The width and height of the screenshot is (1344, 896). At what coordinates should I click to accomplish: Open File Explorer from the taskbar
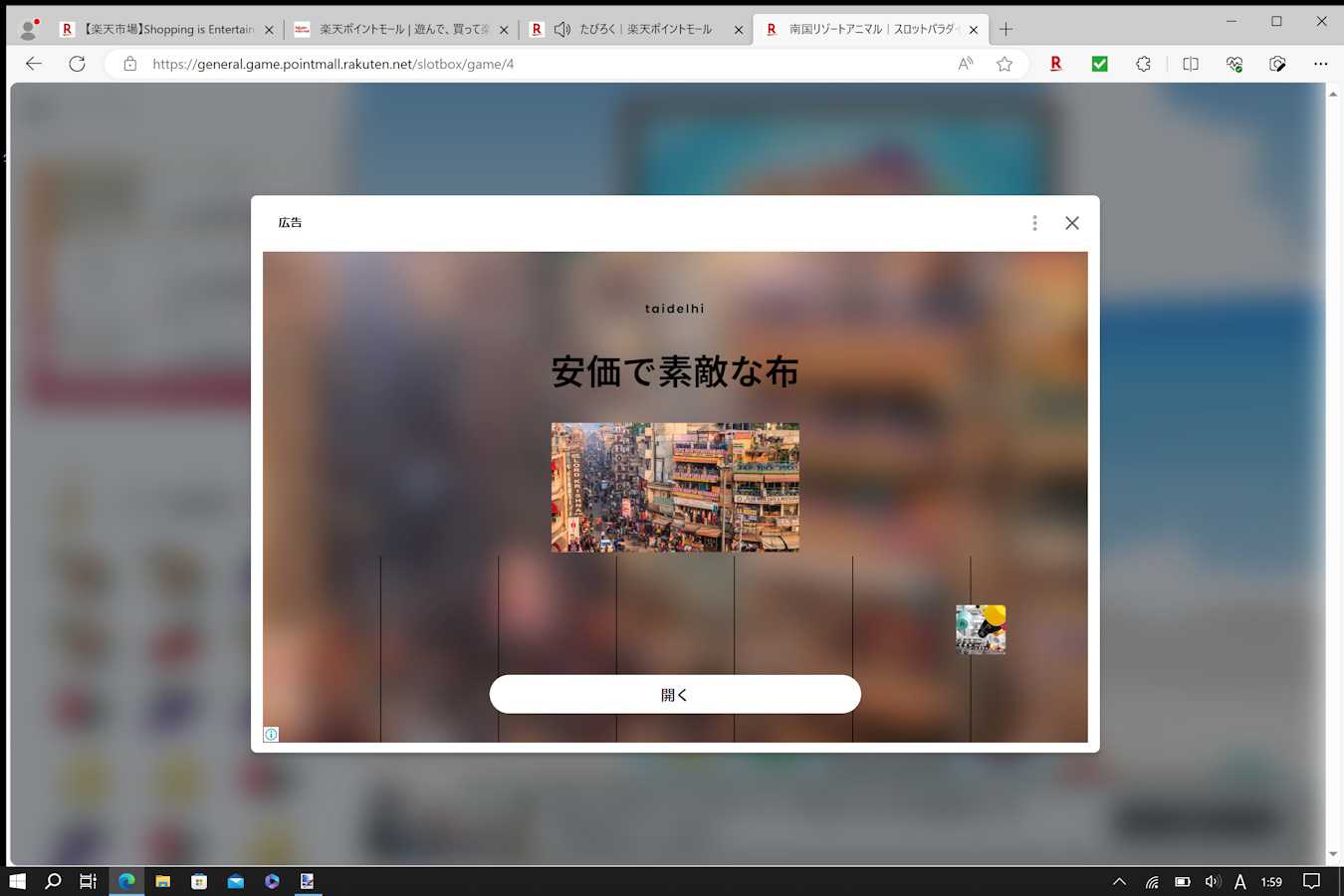coord(163,881)
